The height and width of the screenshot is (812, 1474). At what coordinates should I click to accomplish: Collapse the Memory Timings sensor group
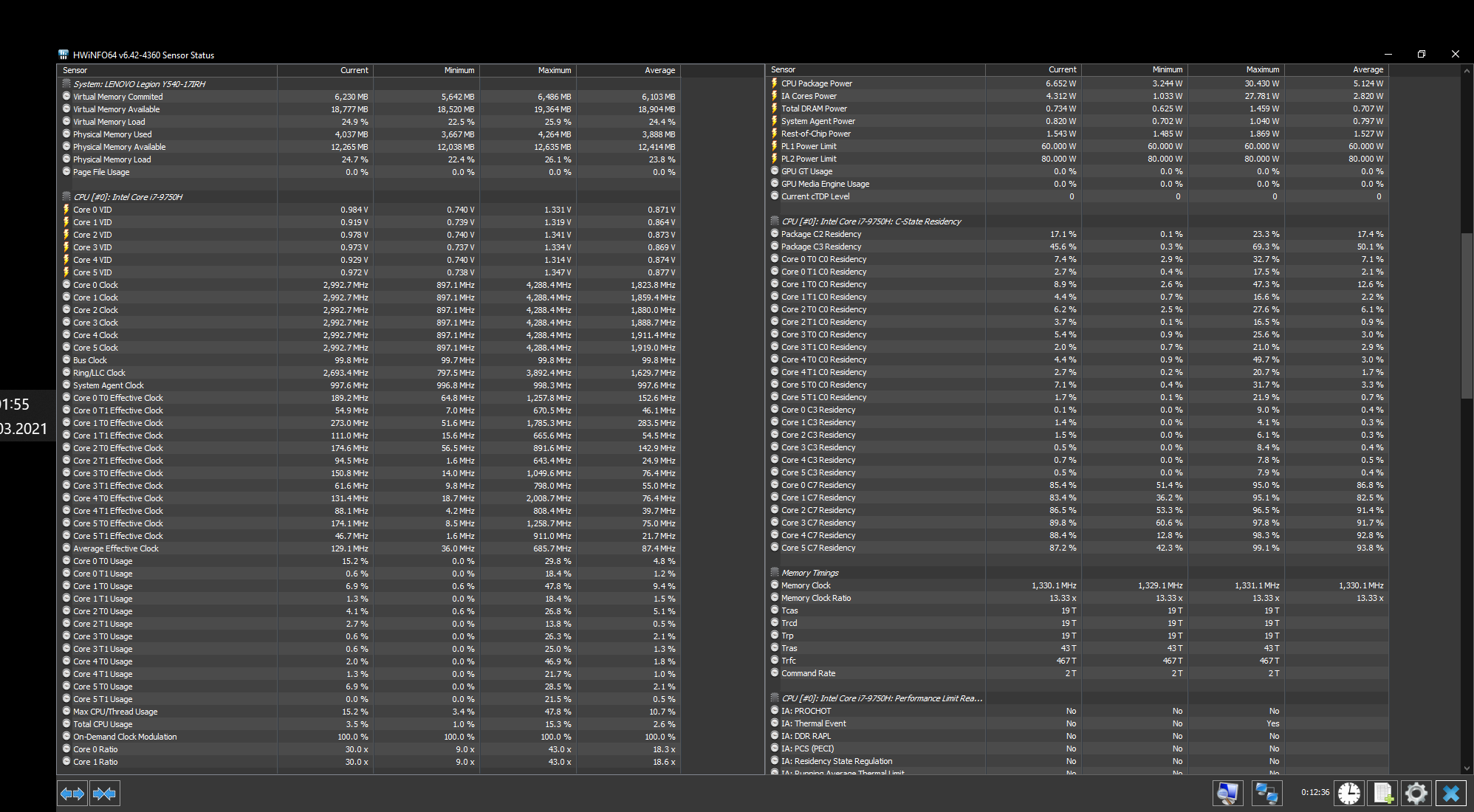(x=775, y=573)
